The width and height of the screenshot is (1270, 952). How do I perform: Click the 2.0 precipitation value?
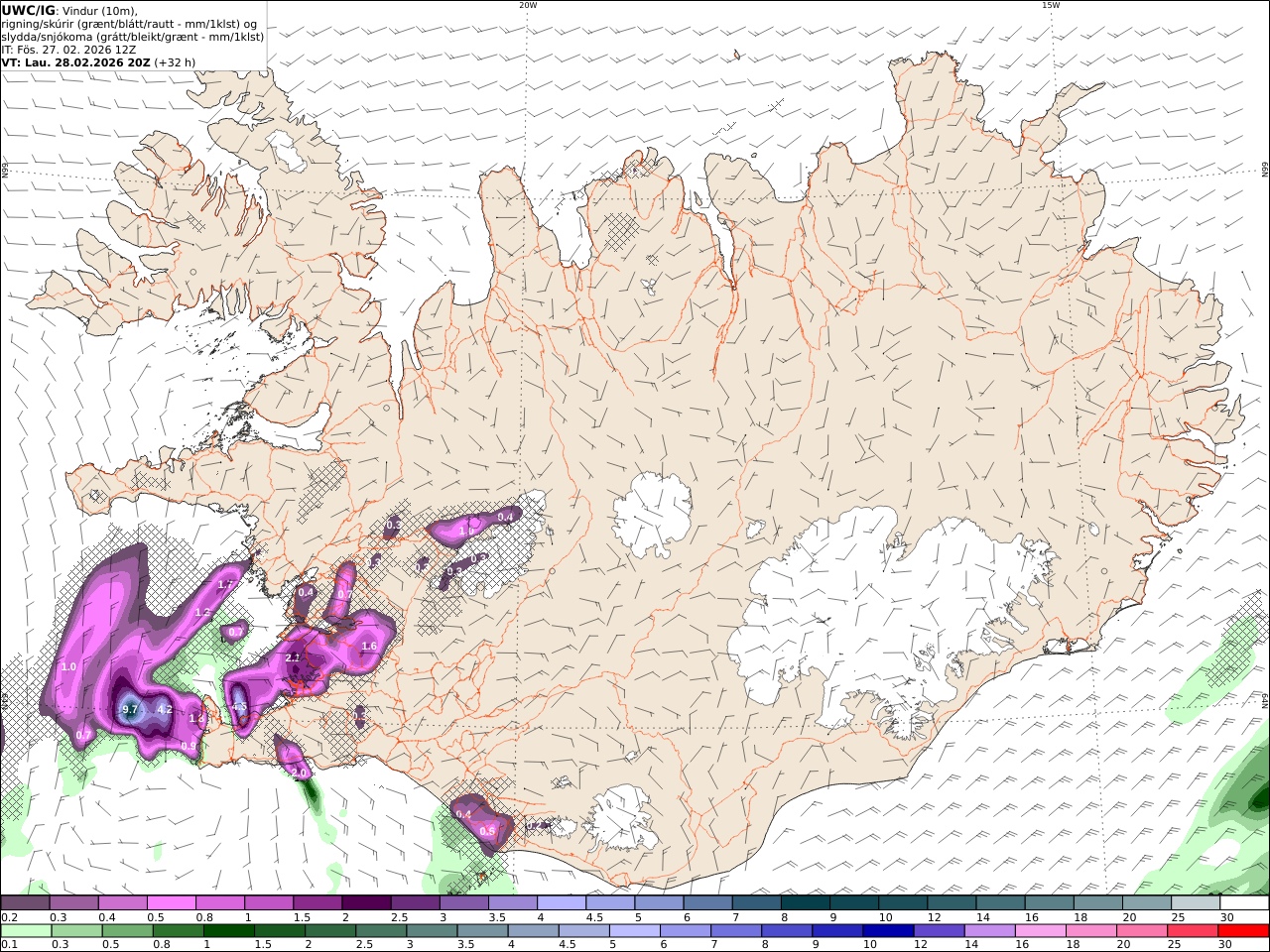[301, 773]
